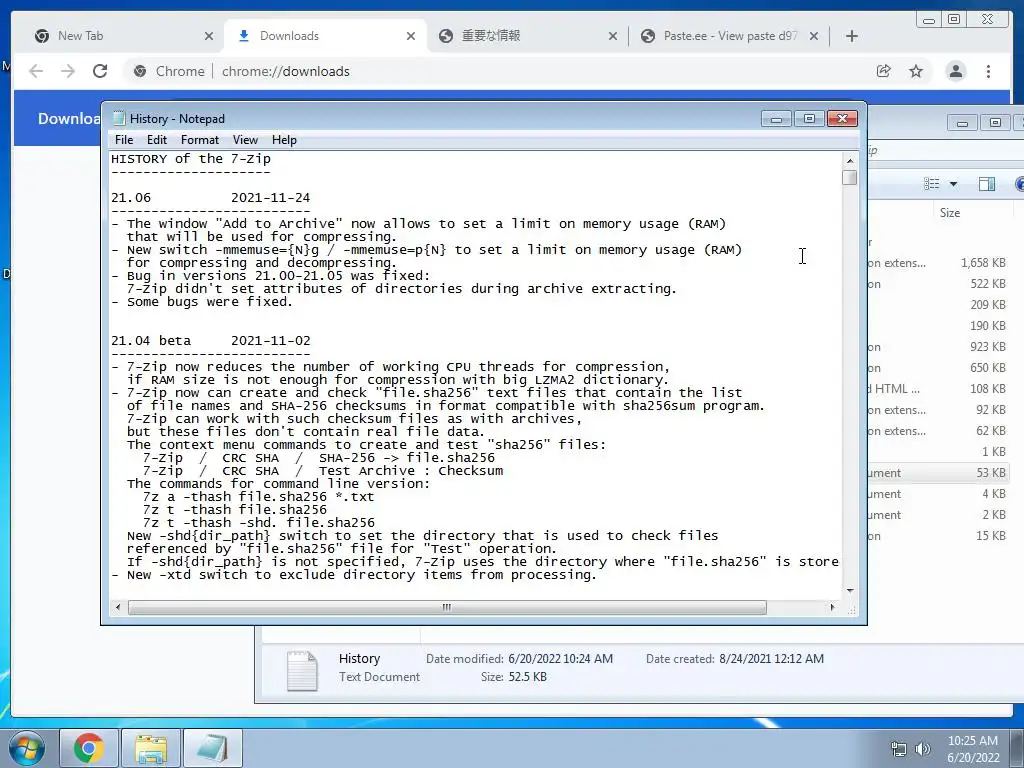Switch to the New Tab browser tab
The width and height of the screenshot is (1024, 768).
124,36
